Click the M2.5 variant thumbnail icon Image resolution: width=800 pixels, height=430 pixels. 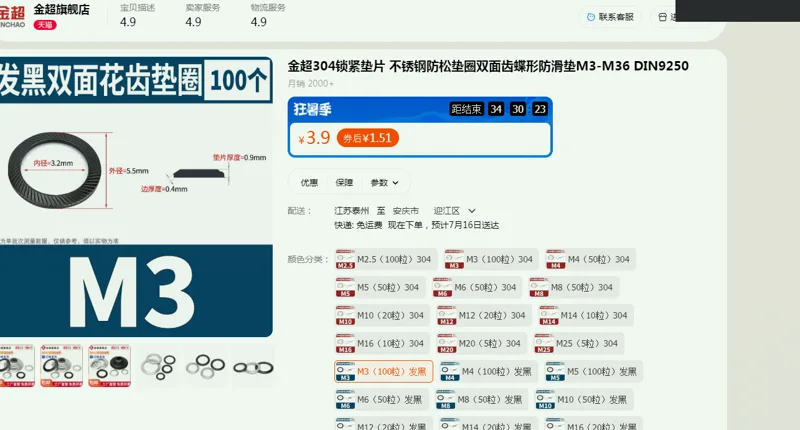click(345, 259)
